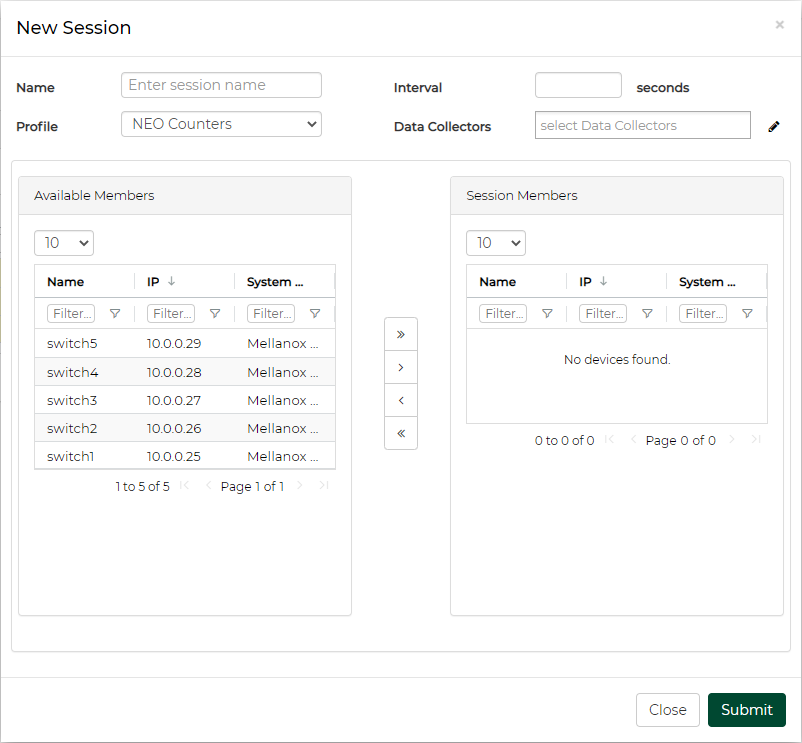Click the move-all-right double chevron button

click(401, 334)
